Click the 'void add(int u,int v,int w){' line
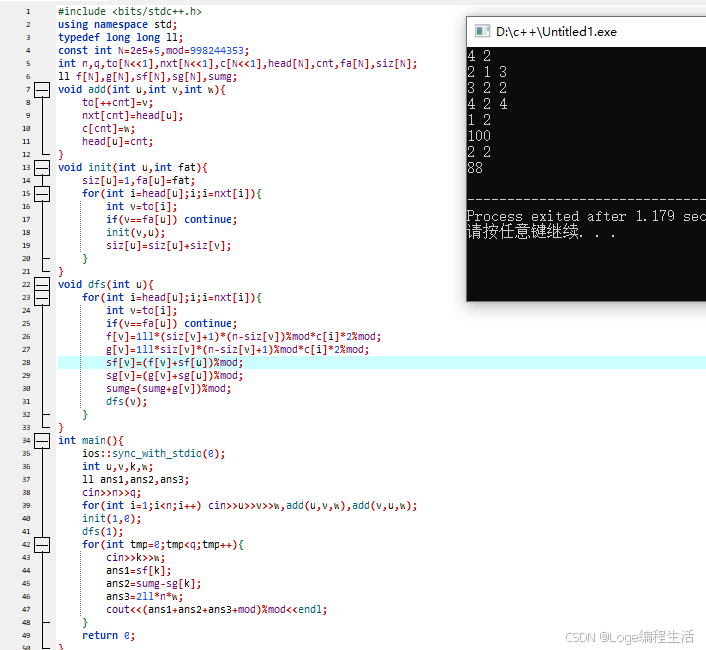The image size is (706, 650). coord(142,90)
